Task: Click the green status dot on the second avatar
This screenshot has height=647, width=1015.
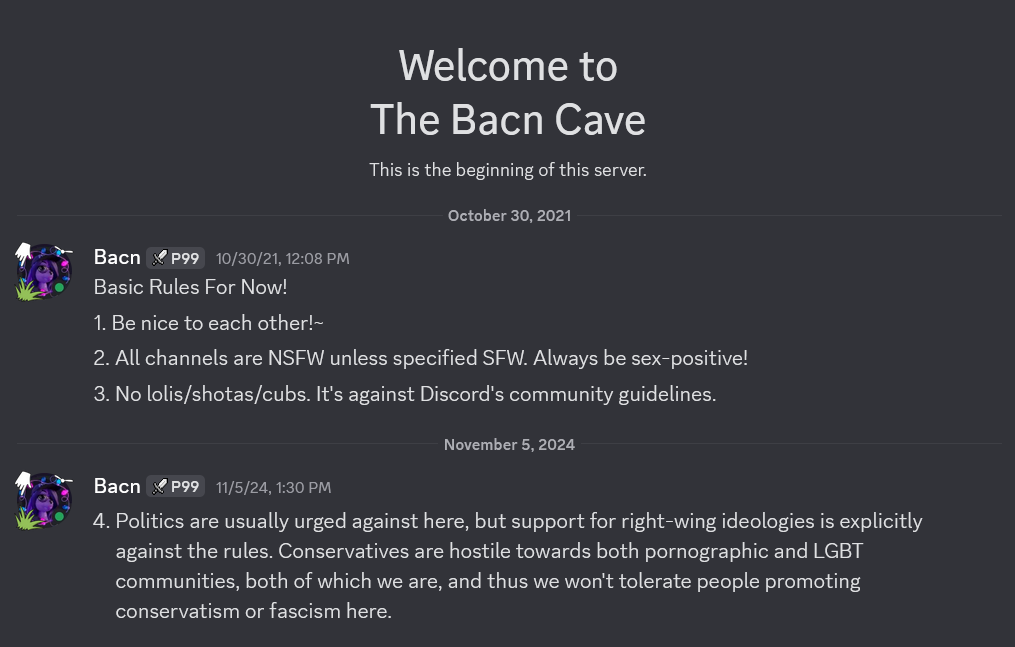Action: click(60, 516)
